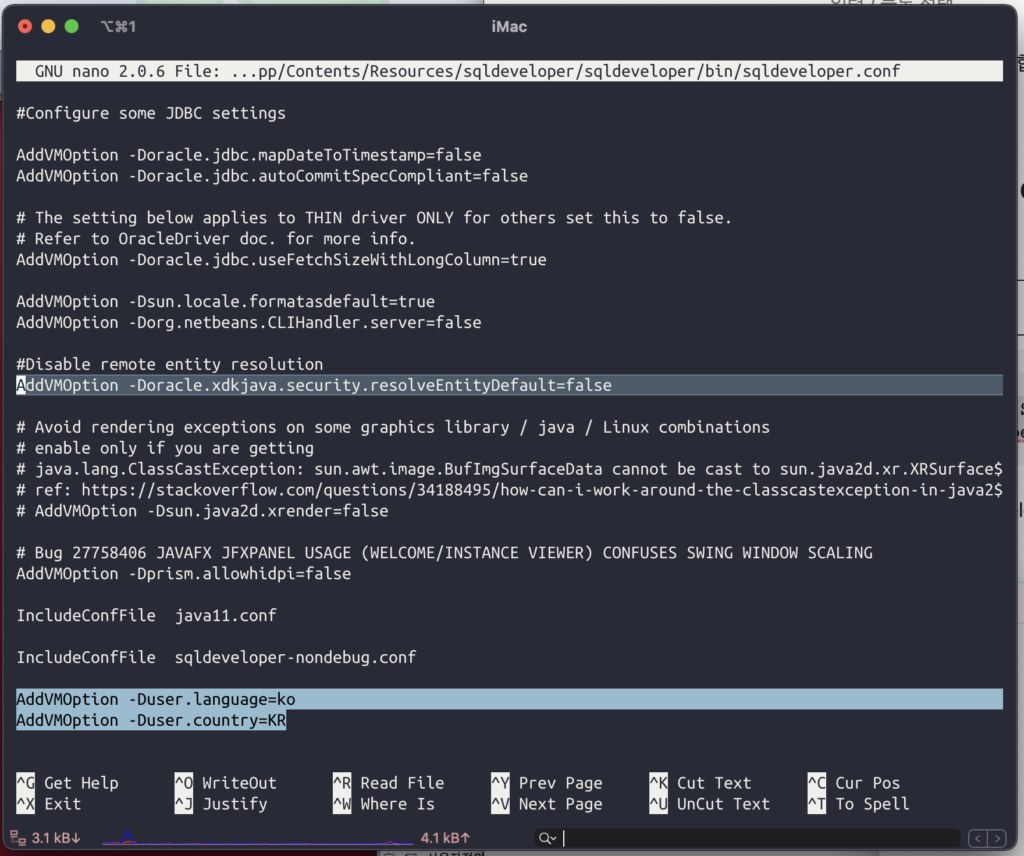The width and height of the screenshot is (1024, 856).
Task: Click the IncludeConfFile sqldeveloper-nondebug.conf line
Action: click(216, 657)
